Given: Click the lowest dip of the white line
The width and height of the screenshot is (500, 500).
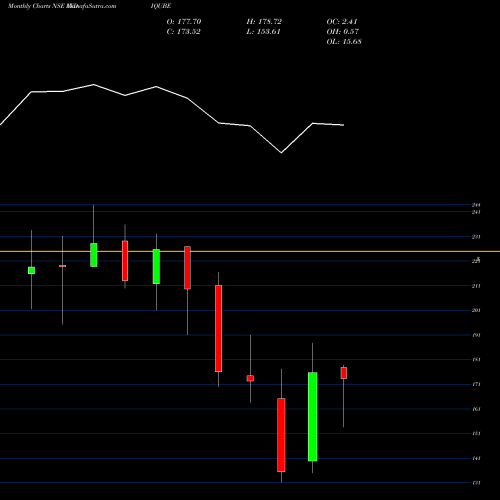Looking at the screenshot, I should tap(281, 153).
